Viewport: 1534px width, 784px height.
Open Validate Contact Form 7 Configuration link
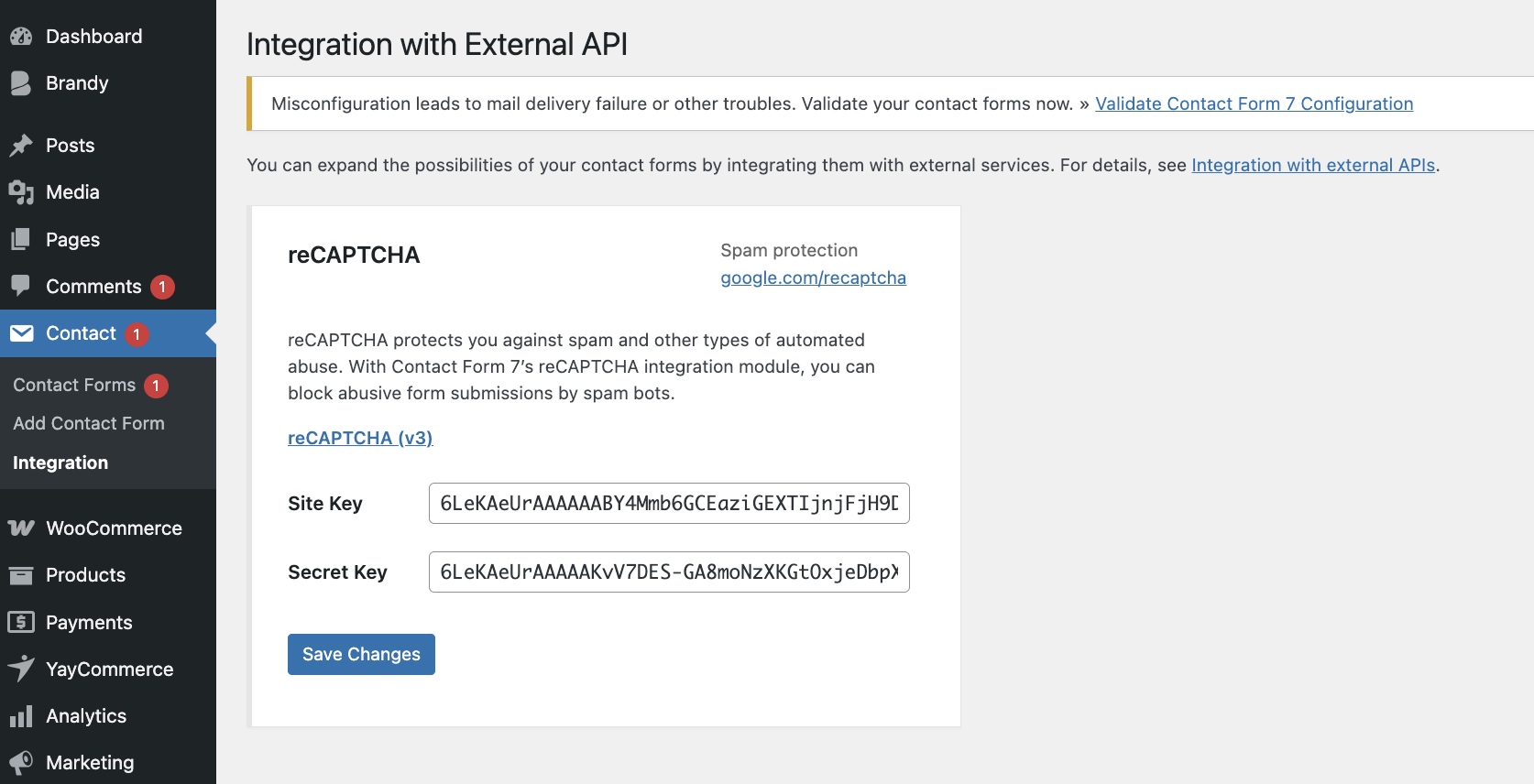tap(1254, 104)
